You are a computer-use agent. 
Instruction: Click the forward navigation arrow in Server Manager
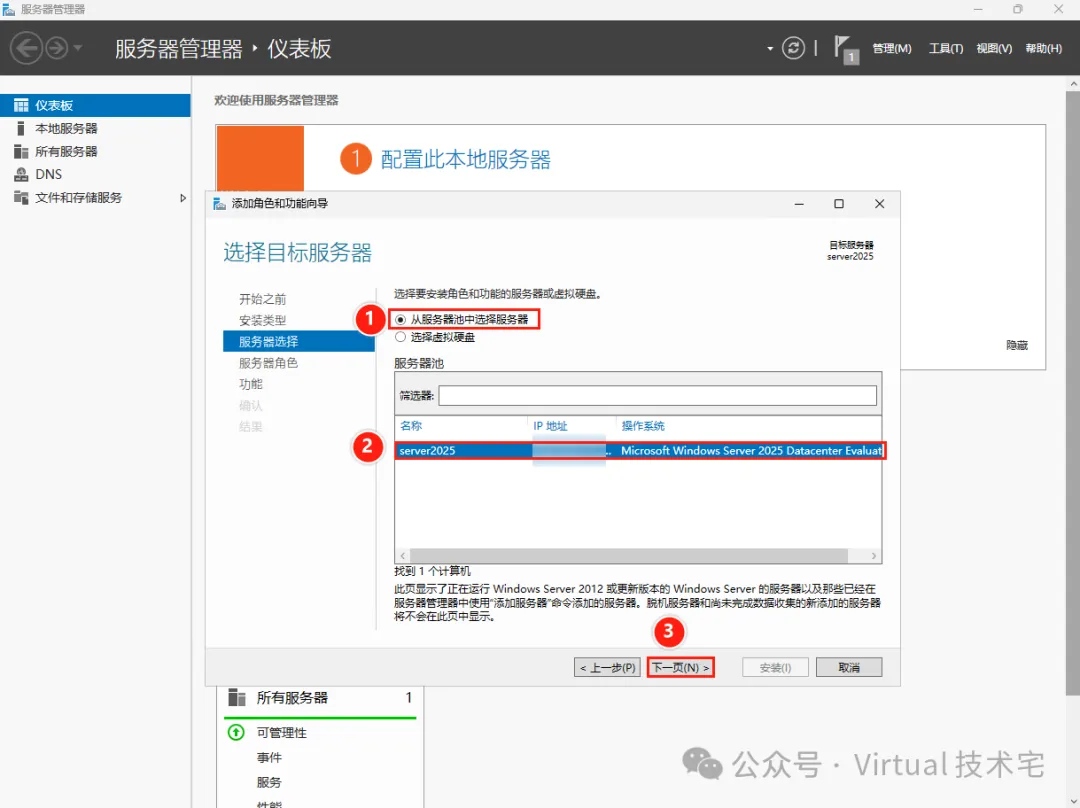[57, 48]
